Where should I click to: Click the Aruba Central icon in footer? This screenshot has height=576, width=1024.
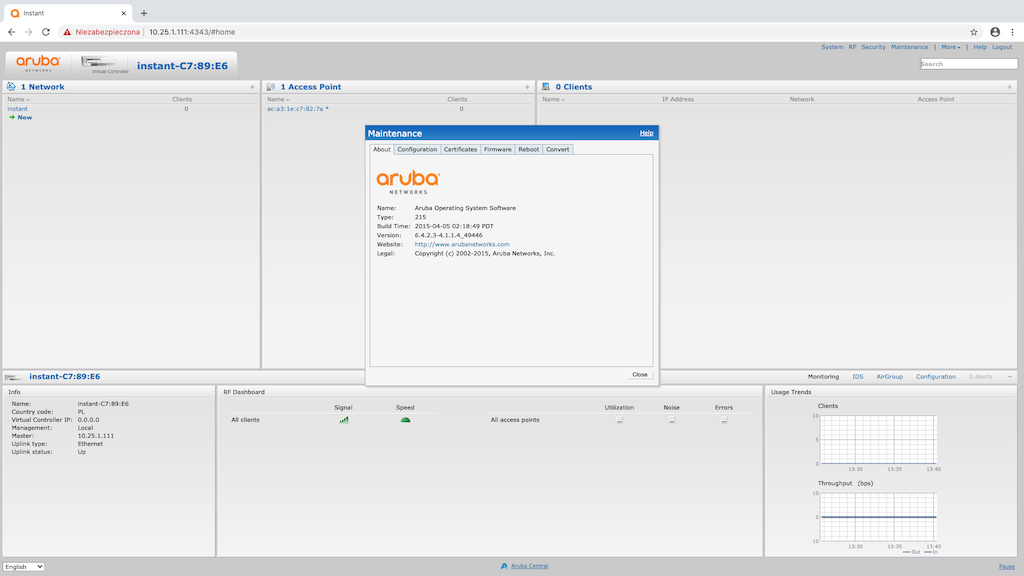pyautogui.click(x=504, y=566)
